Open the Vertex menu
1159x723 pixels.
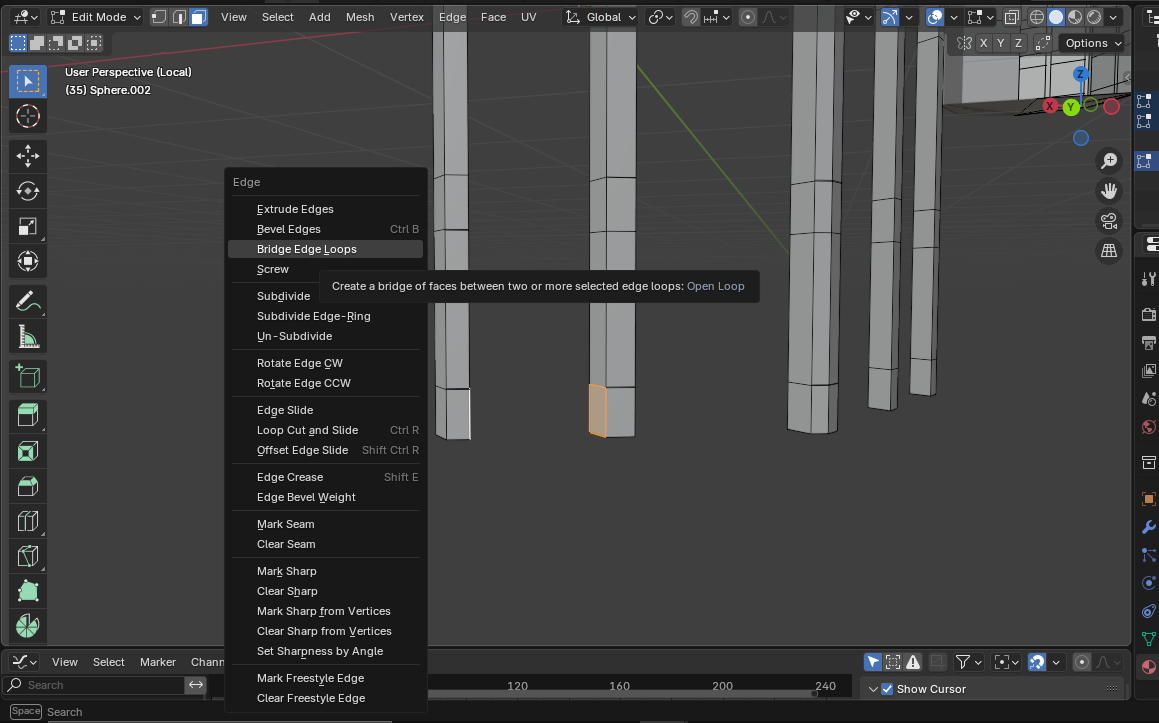[x=407, y=17]
